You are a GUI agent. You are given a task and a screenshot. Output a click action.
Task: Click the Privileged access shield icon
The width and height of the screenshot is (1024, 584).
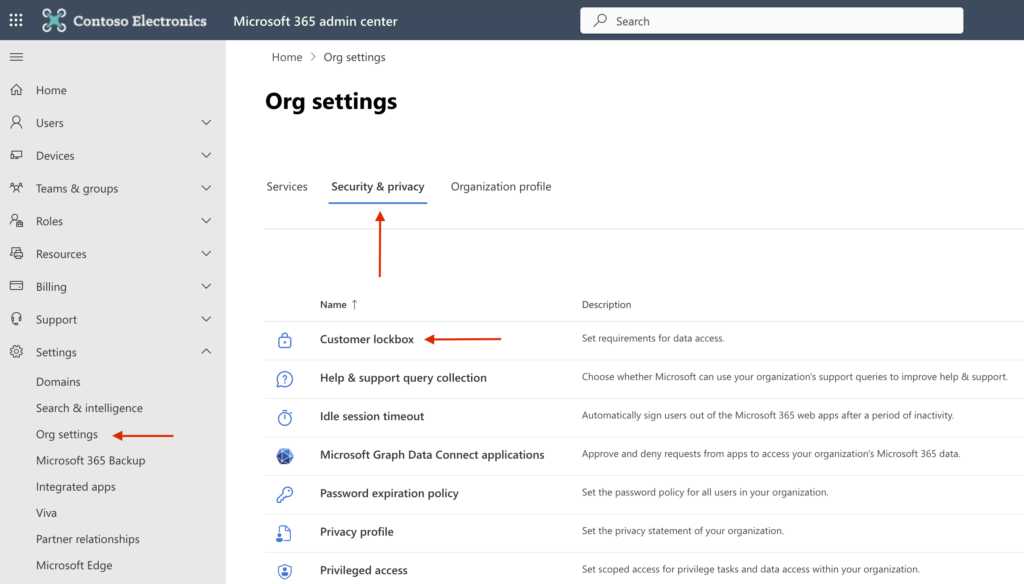[285, 570]
